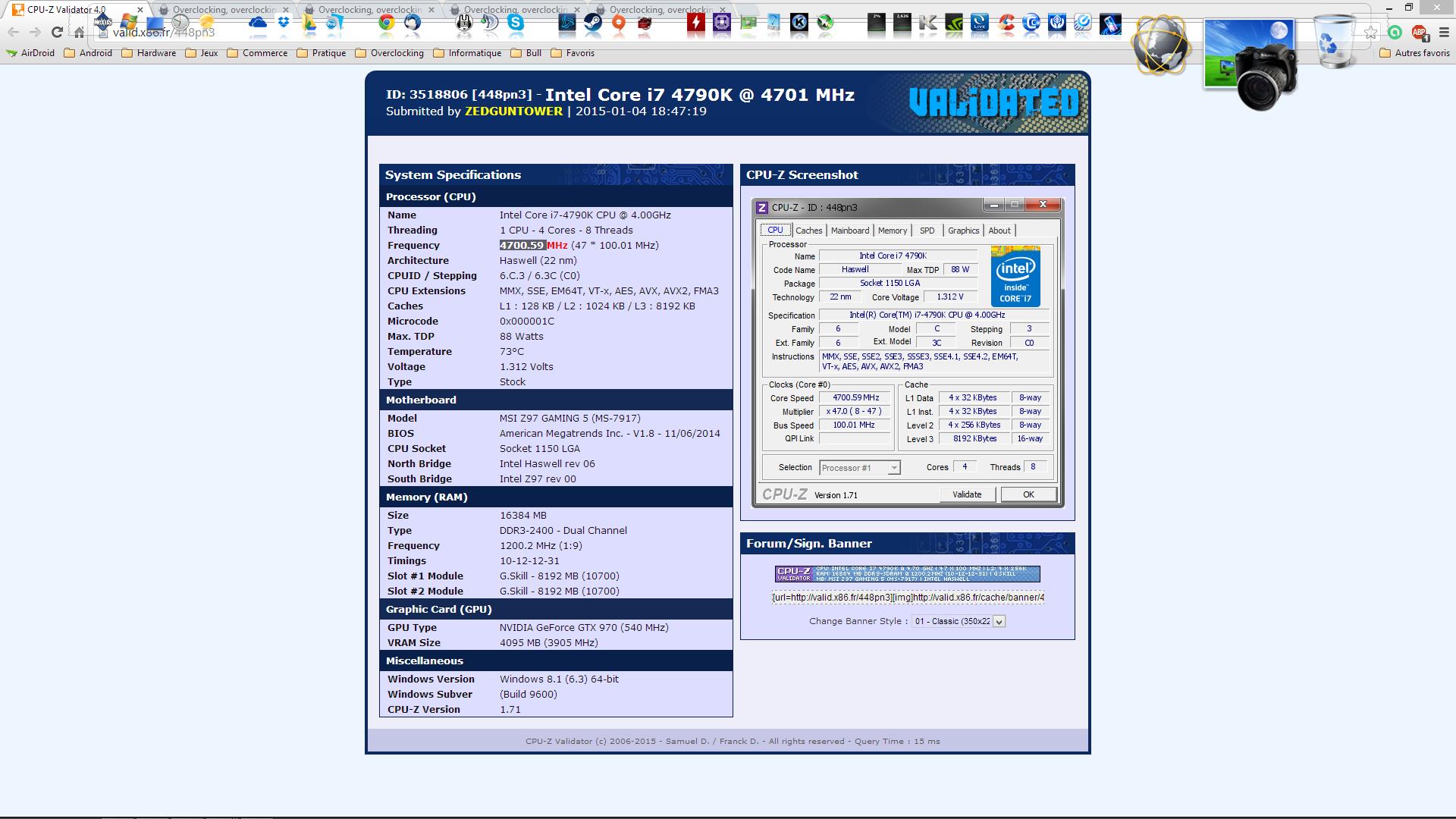Viewport: 1456px width, 819px height.
Task: Click the highlighted 4700.59 frequency value
Action: [x=522, y=246]
